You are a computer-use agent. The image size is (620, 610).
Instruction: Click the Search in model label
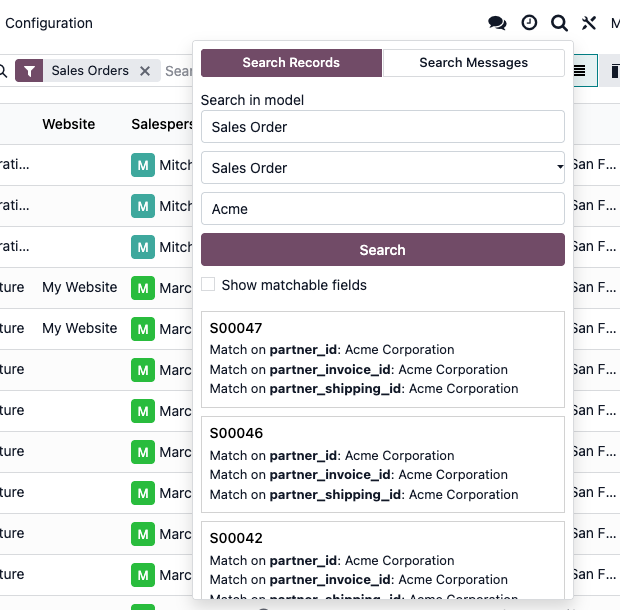tap(252, 100)
